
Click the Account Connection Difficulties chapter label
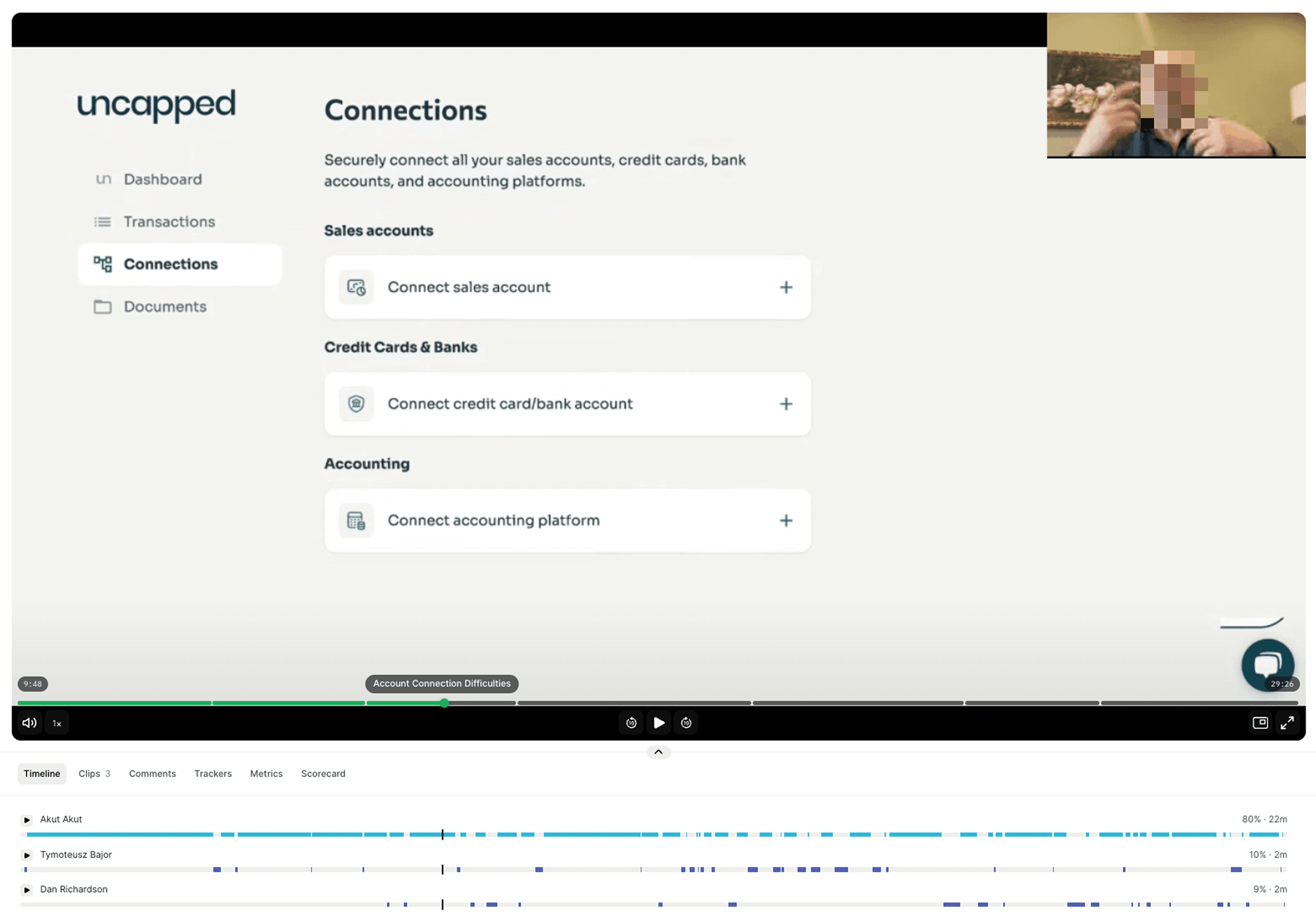(x=441, y=683)
